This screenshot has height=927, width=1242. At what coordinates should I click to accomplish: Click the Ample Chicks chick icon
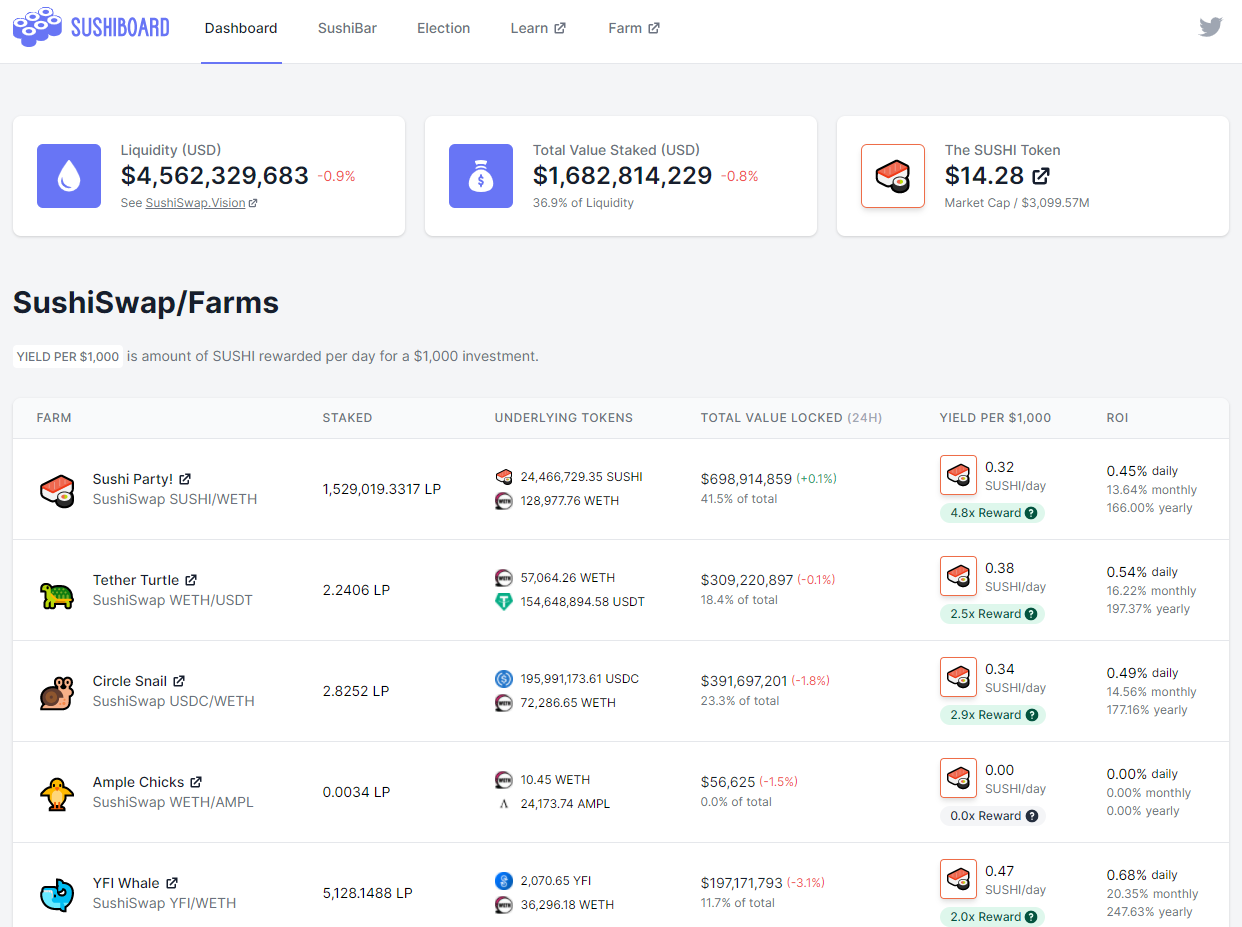click(x=57, y=794)
